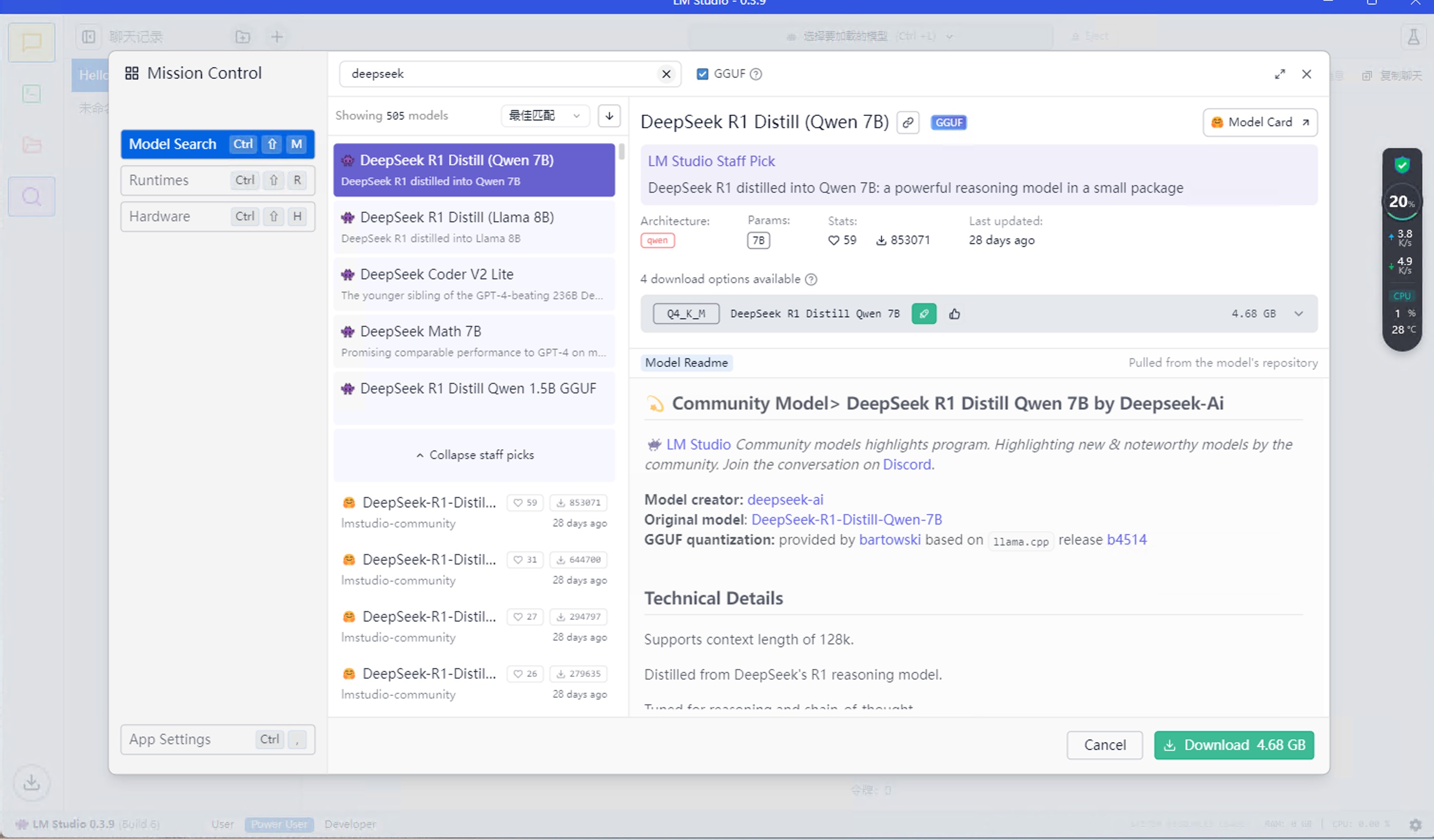Screen dimensions: 1434x840
Task: Click green shield icon in monitor widget
Action: pyautogui.click(x=1402, y=166)
